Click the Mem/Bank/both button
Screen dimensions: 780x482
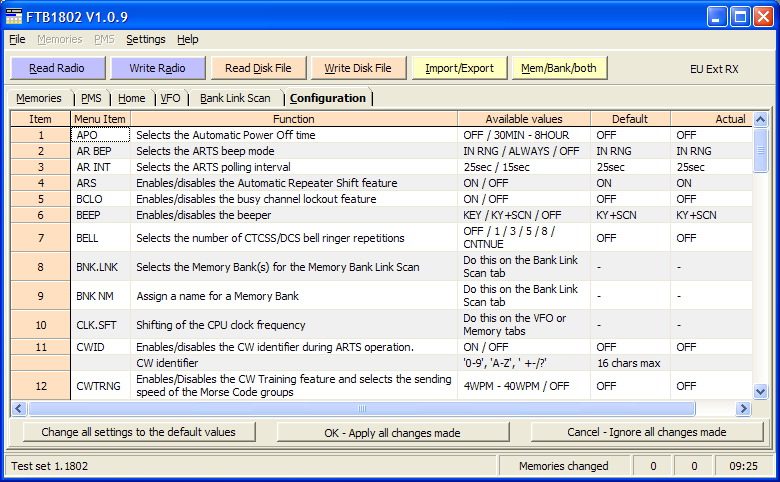tap(559, 68)
